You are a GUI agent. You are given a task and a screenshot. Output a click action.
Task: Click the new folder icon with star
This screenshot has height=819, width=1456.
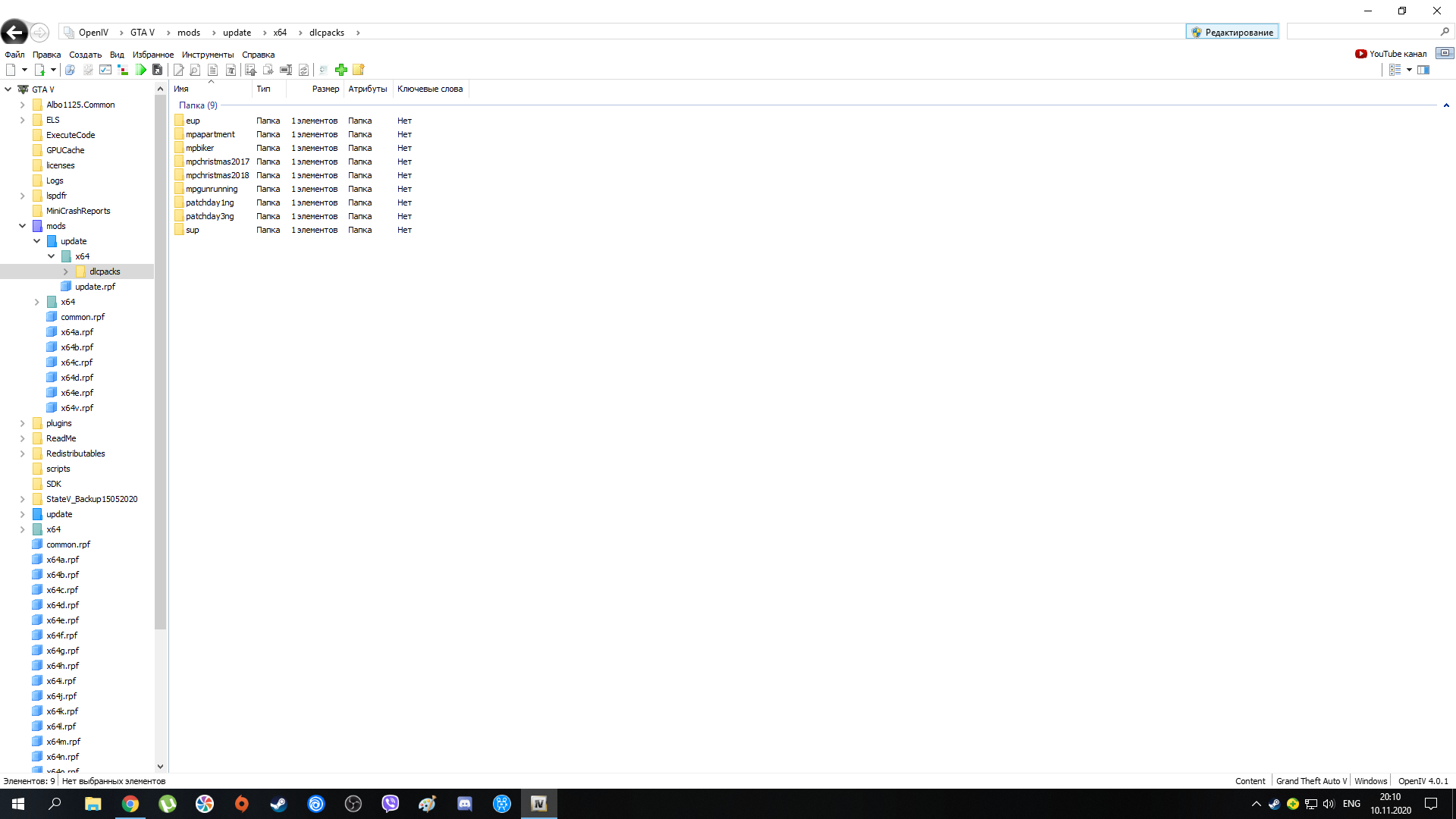coord(359,70)
